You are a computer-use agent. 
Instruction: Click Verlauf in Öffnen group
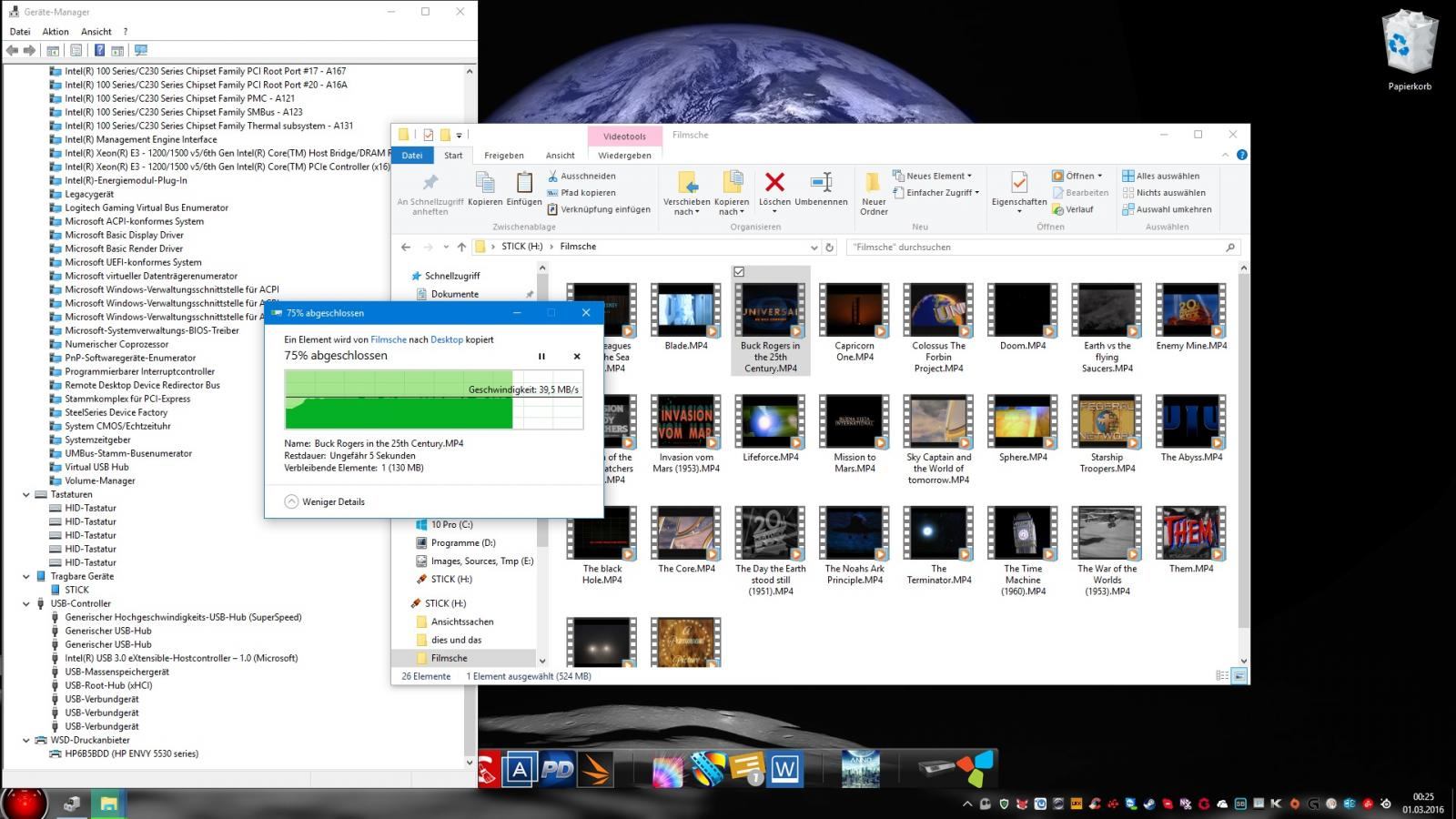coord(1073,209)
